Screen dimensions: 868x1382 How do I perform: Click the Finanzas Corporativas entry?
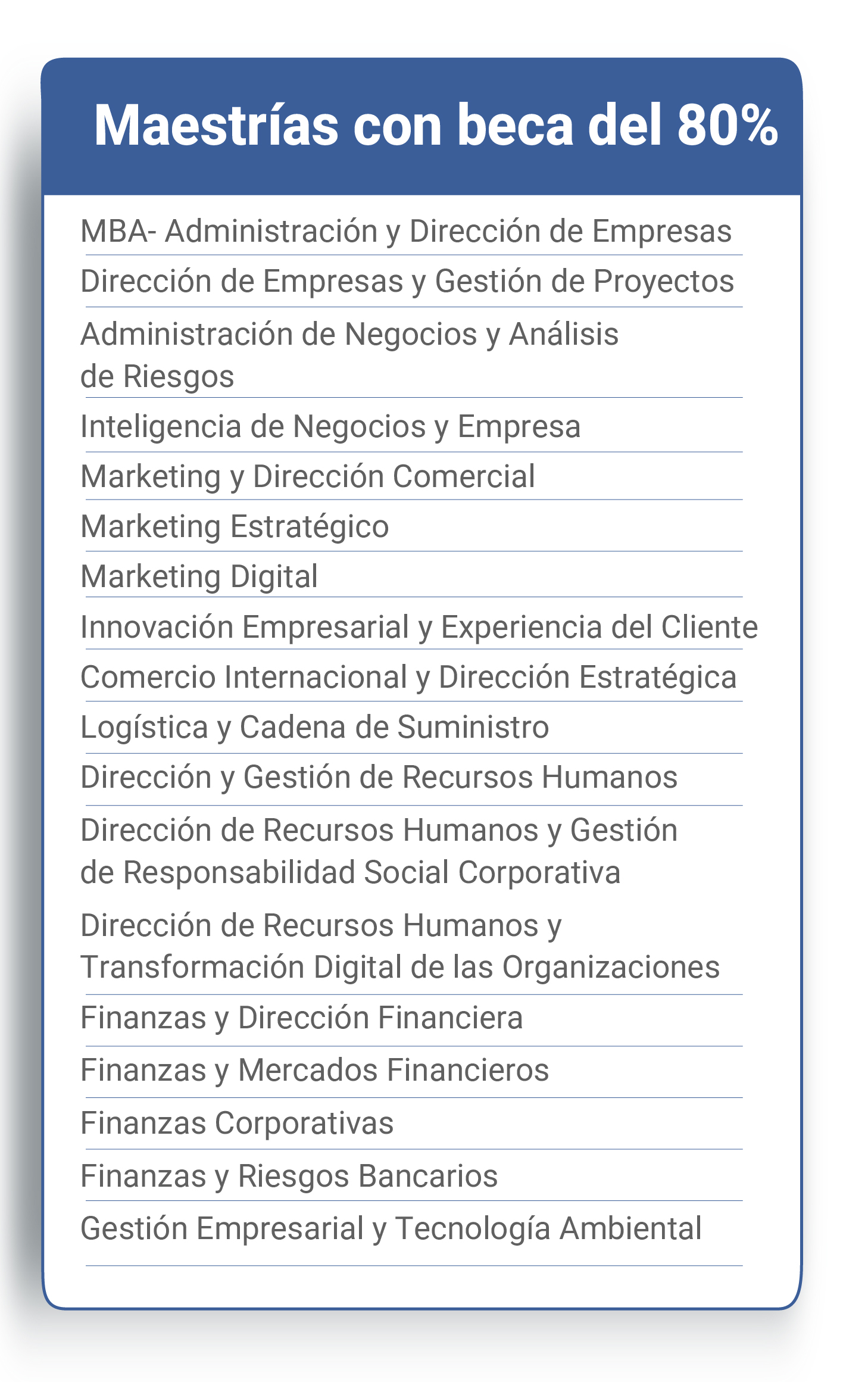(237, 1123)
